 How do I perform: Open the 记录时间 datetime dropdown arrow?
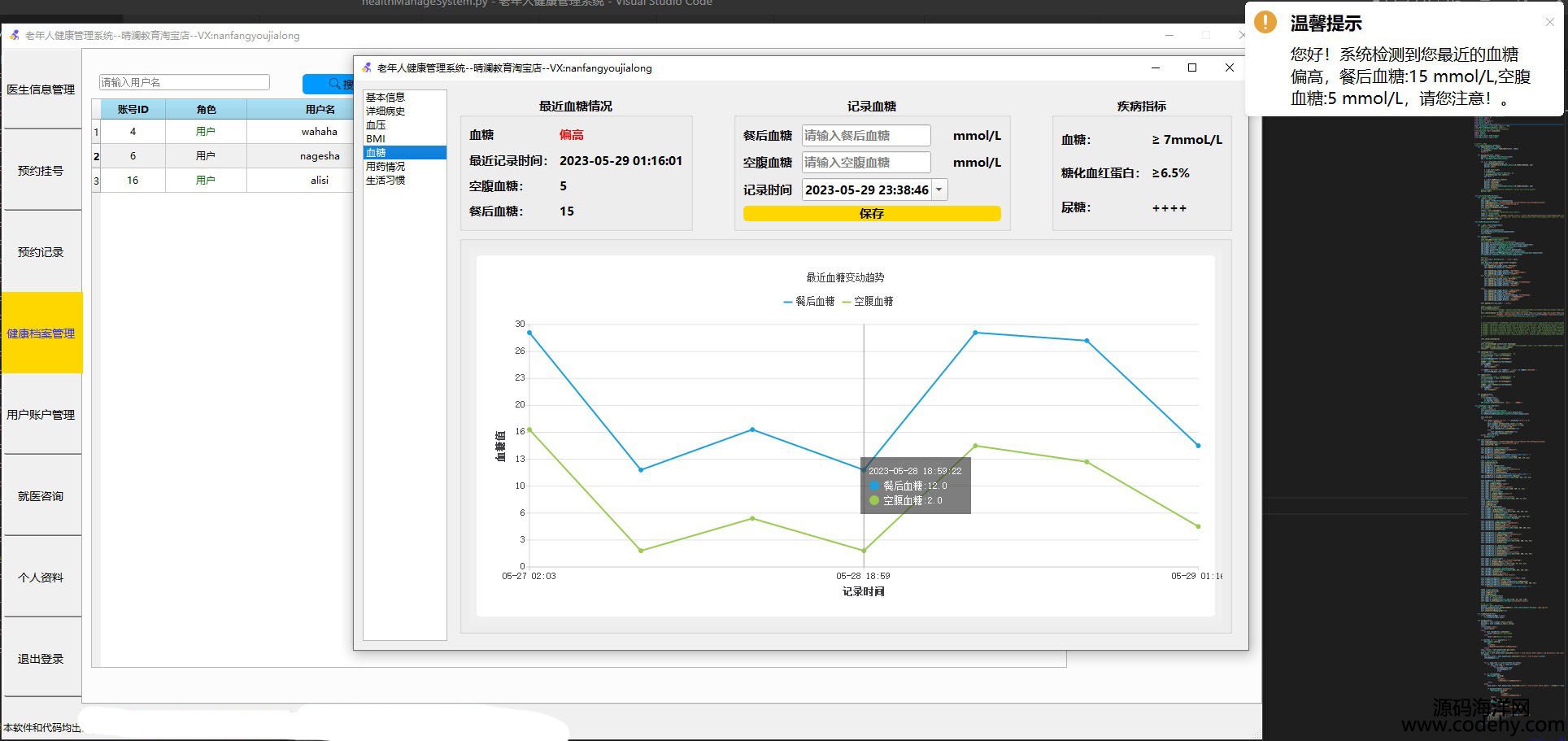coord(939,190)
